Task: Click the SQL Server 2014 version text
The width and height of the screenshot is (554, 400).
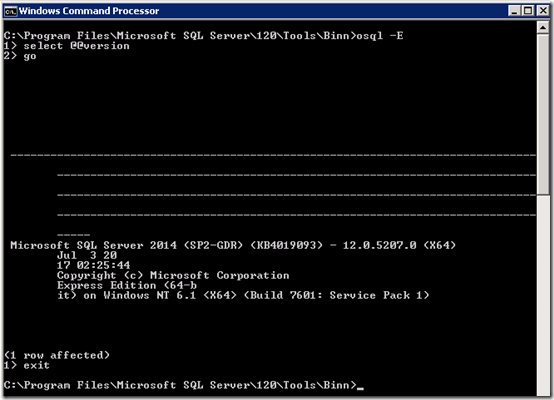Action: coord(93,245)
